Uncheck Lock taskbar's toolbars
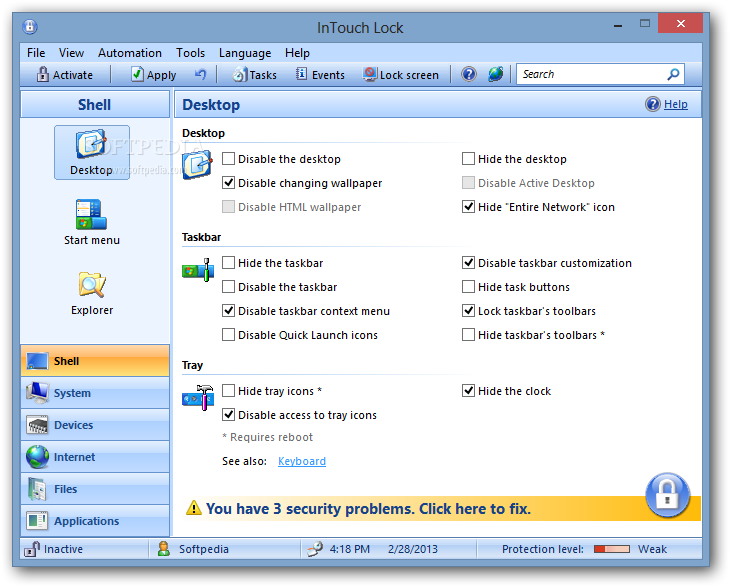Screen dimensions: 730x587 [x=468, y=310]
